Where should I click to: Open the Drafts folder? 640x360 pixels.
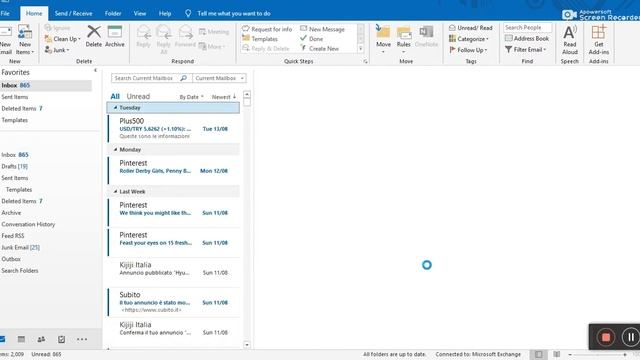14,167
